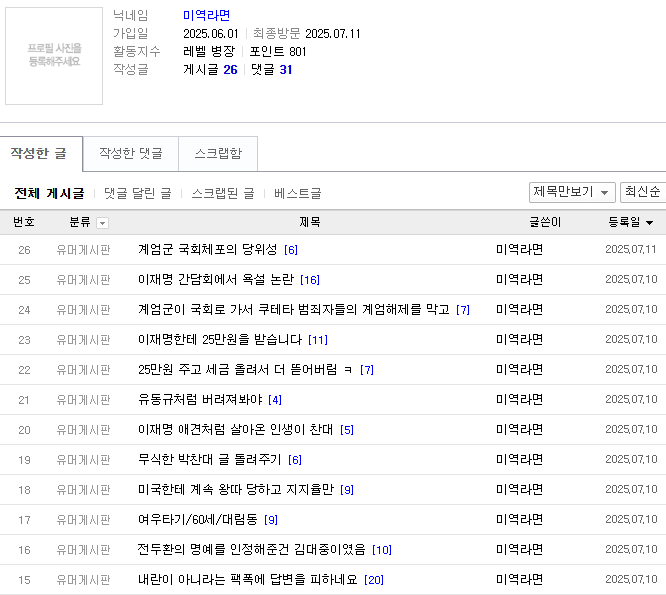
Task: Open the 분류 category filter dropdown arrow
Action: coord(102,223)
